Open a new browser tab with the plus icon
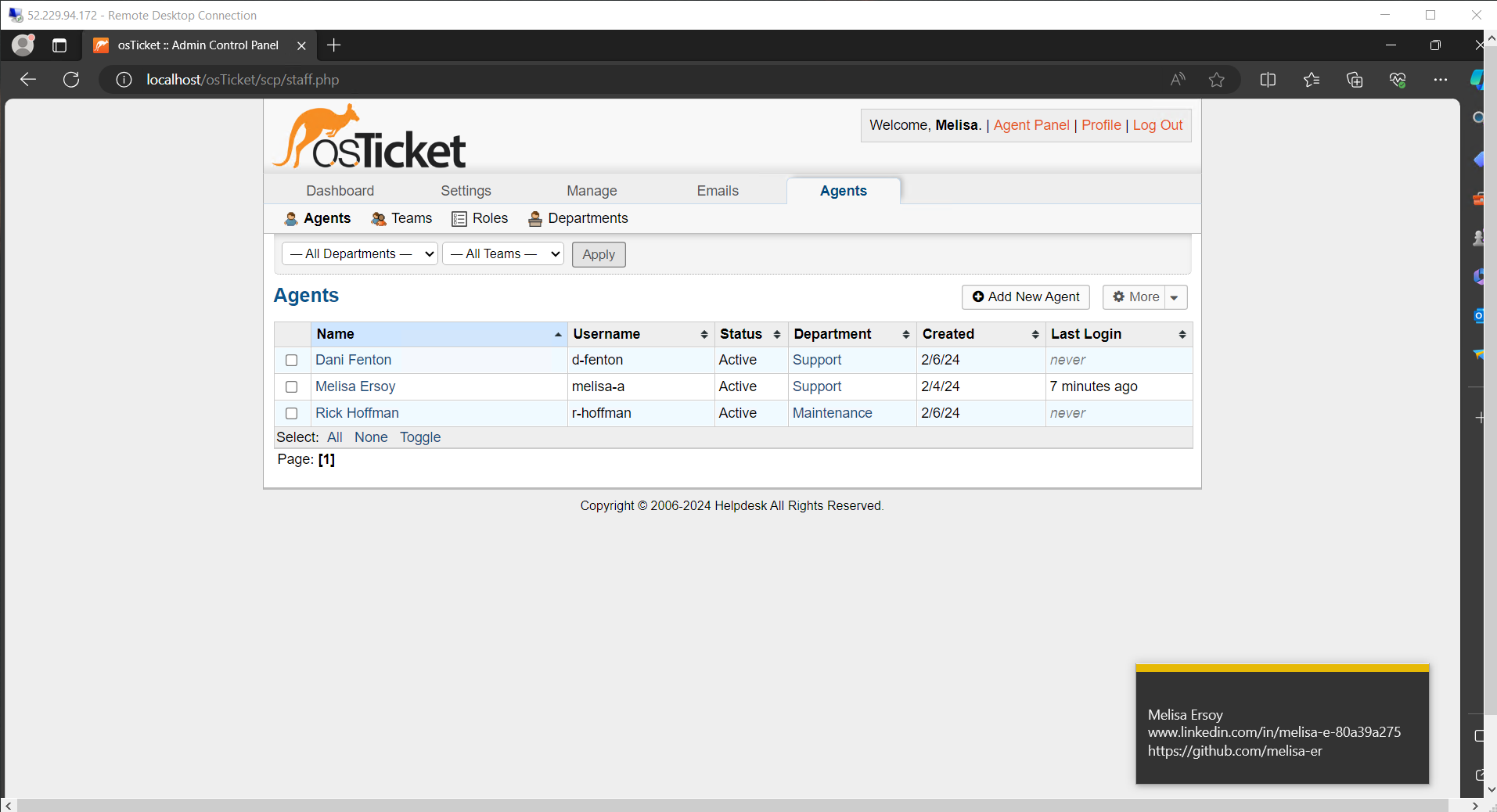The image size is (1497, 812). pyautogui.click(x=334, y=45)
